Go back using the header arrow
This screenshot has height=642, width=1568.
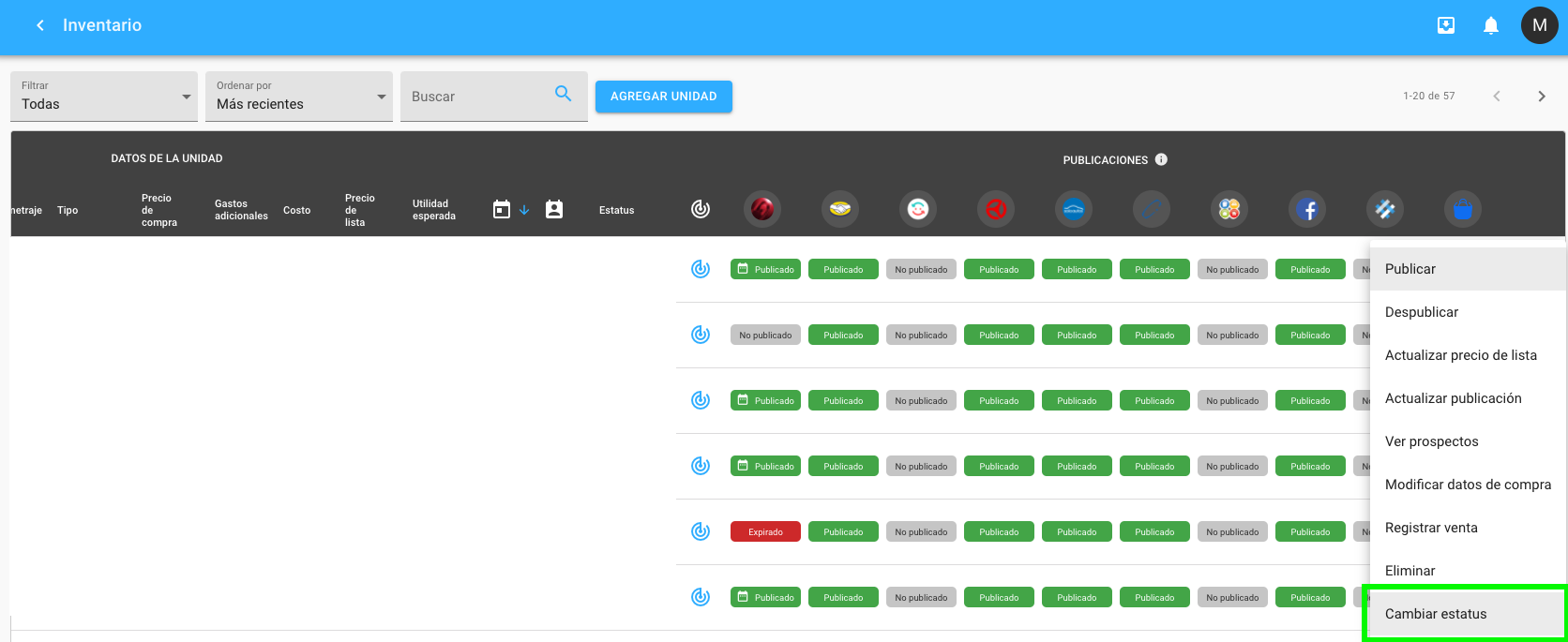(39, 25)
